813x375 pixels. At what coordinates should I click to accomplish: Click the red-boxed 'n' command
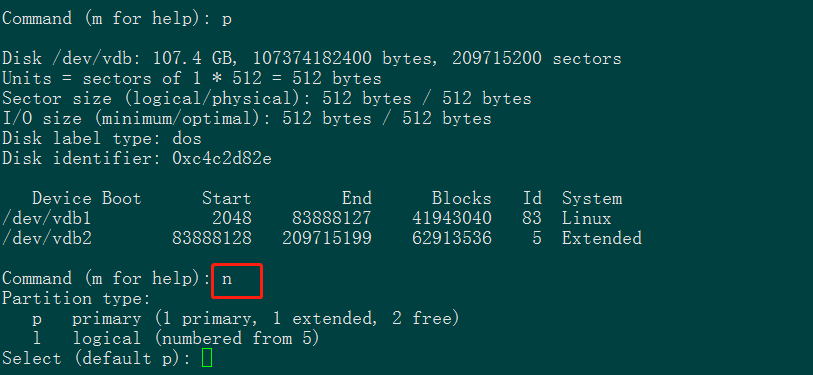click(x=227, y=279)
